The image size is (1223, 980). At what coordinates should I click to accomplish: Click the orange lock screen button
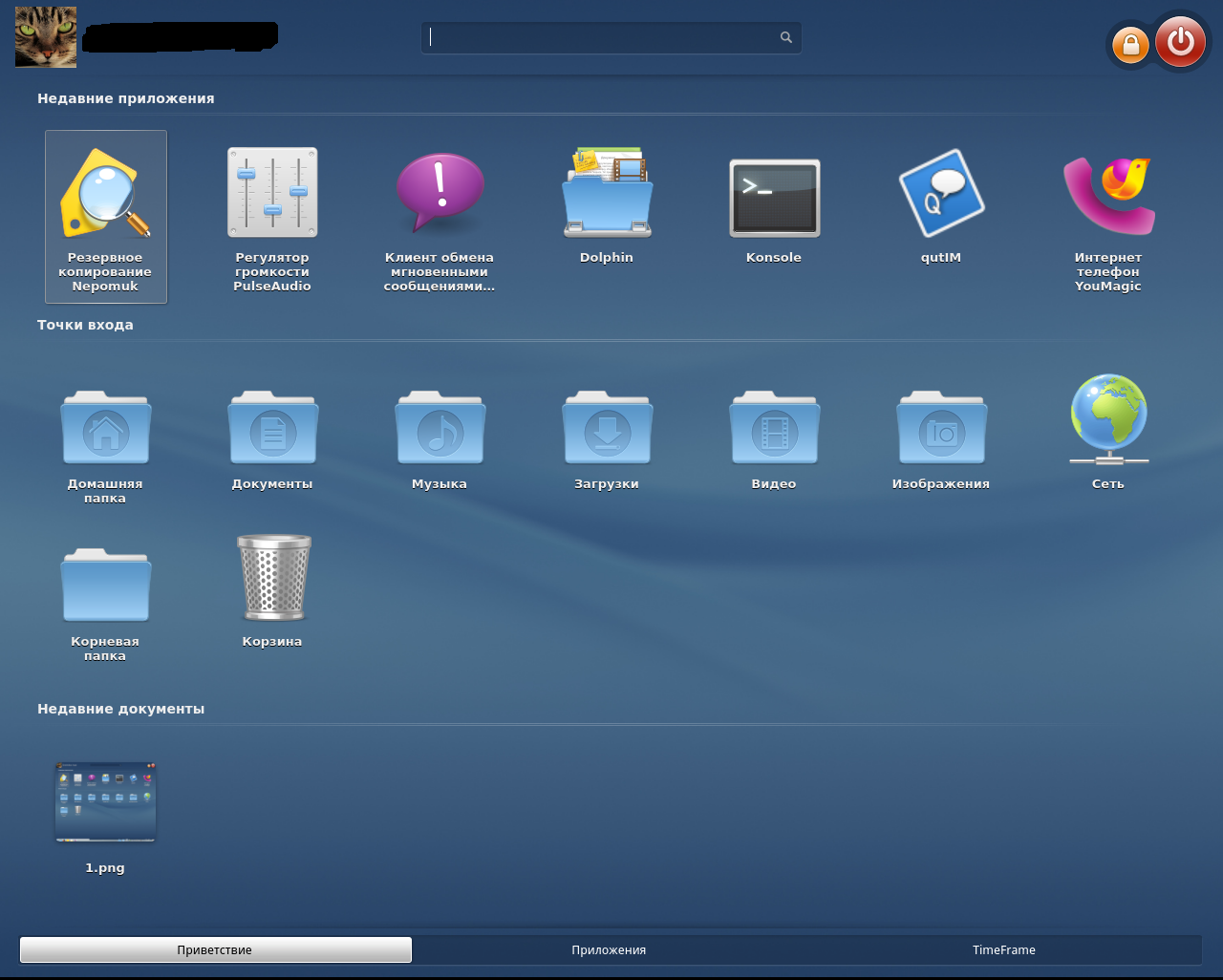pyautogui.click(x=1130, y=45)
